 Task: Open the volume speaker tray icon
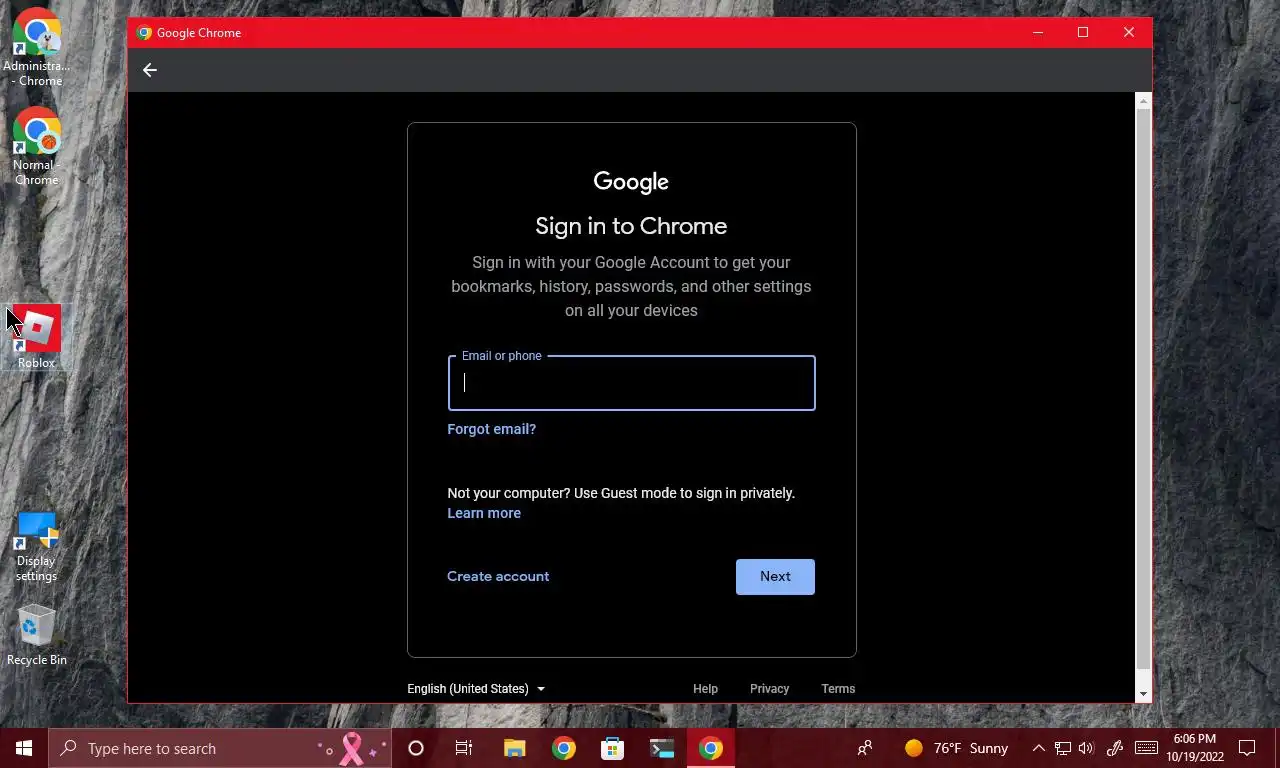1087,748
